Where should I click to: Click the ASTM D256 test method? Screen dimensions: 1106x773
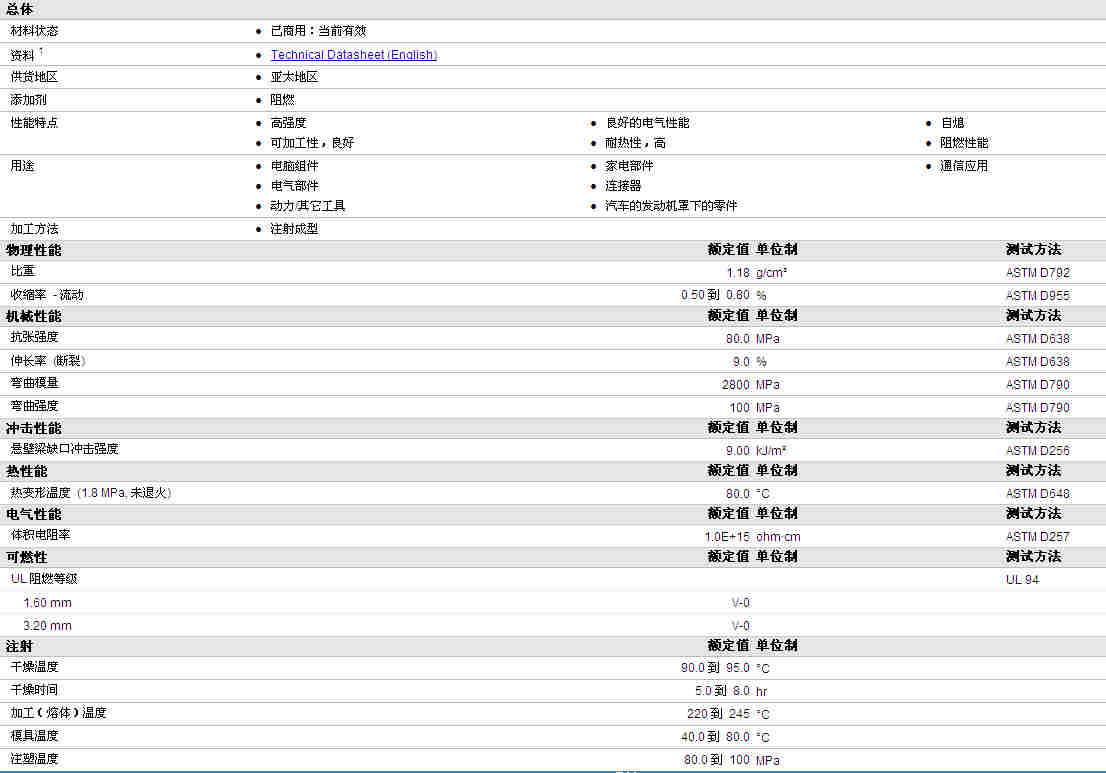coord(1038,451)
